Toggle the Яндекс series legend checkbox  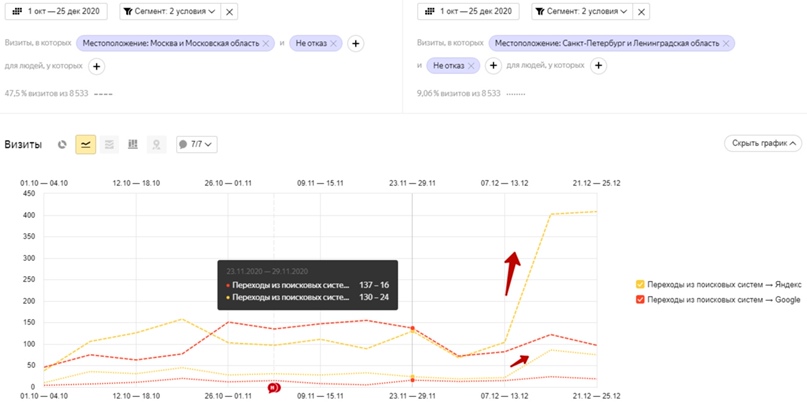pos(640,284)
